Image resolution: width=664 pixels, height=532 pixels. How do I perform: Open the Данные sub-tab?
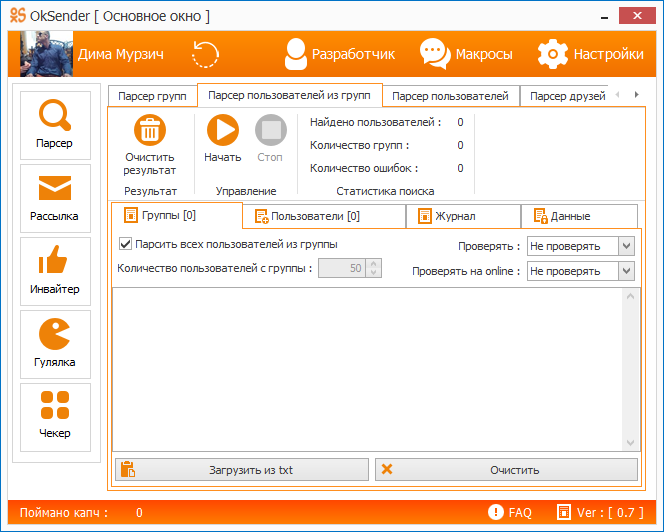click(579, 216)
